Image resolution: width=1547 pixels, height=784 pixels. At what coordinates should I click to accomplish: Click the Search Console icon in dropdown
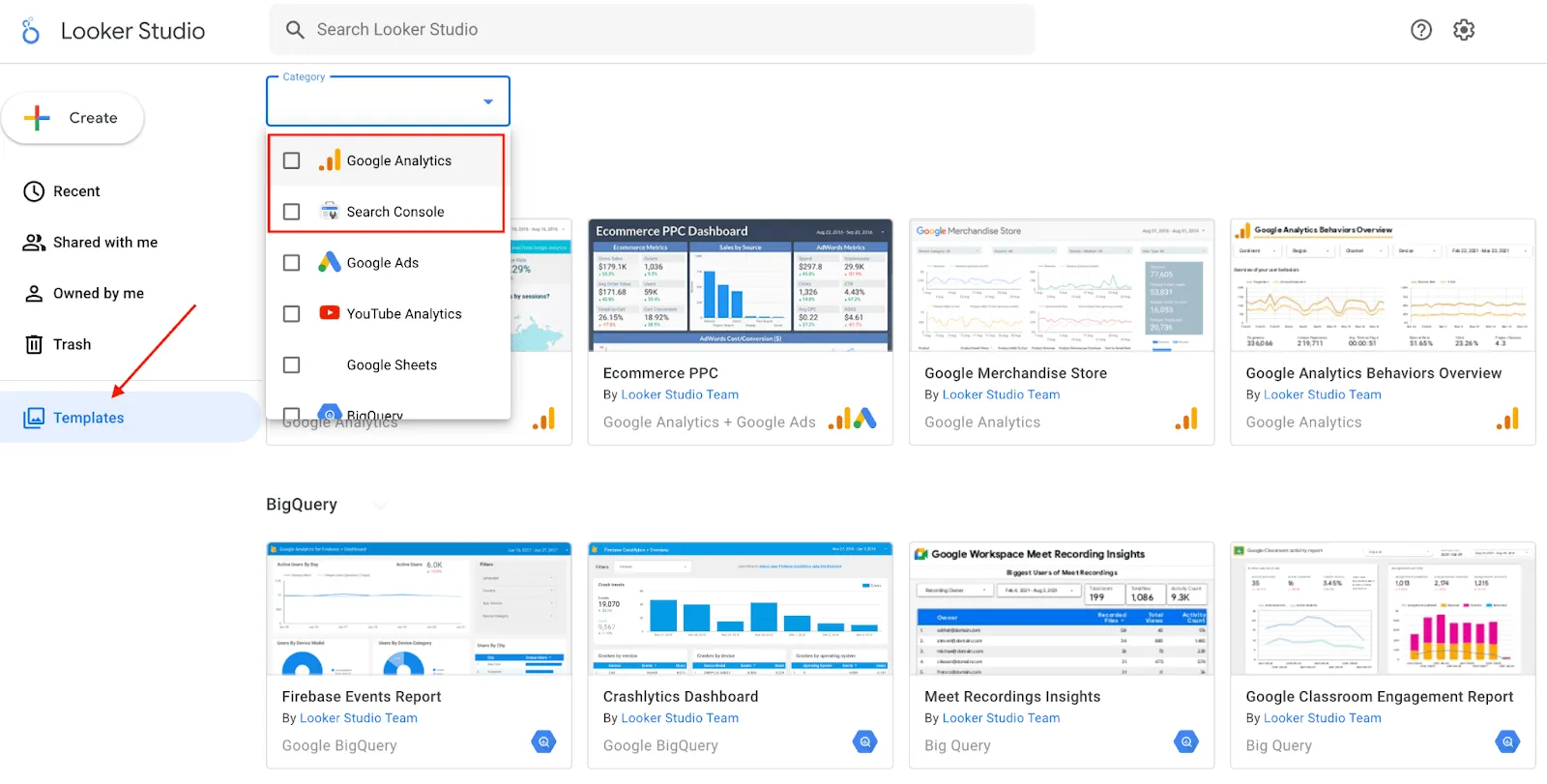click(330, 212)
